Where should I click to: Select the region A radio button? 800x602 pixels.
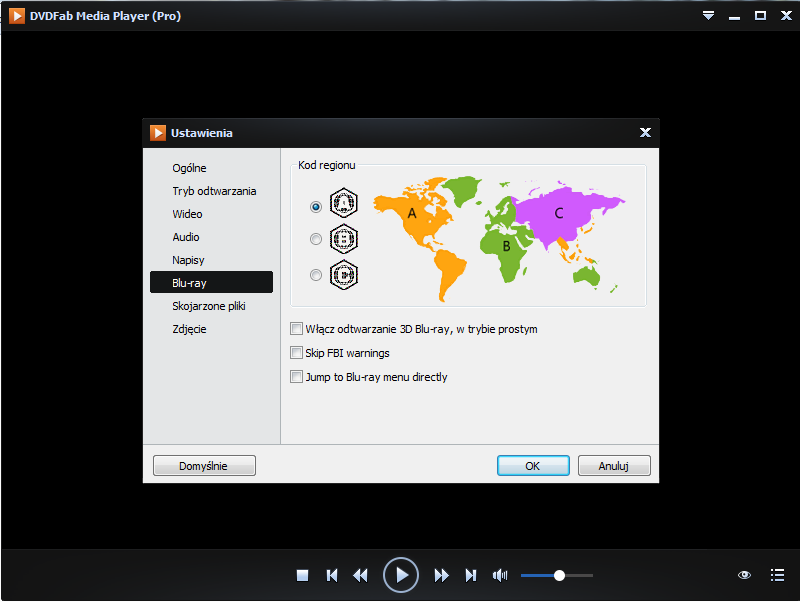tap(316, 207)
